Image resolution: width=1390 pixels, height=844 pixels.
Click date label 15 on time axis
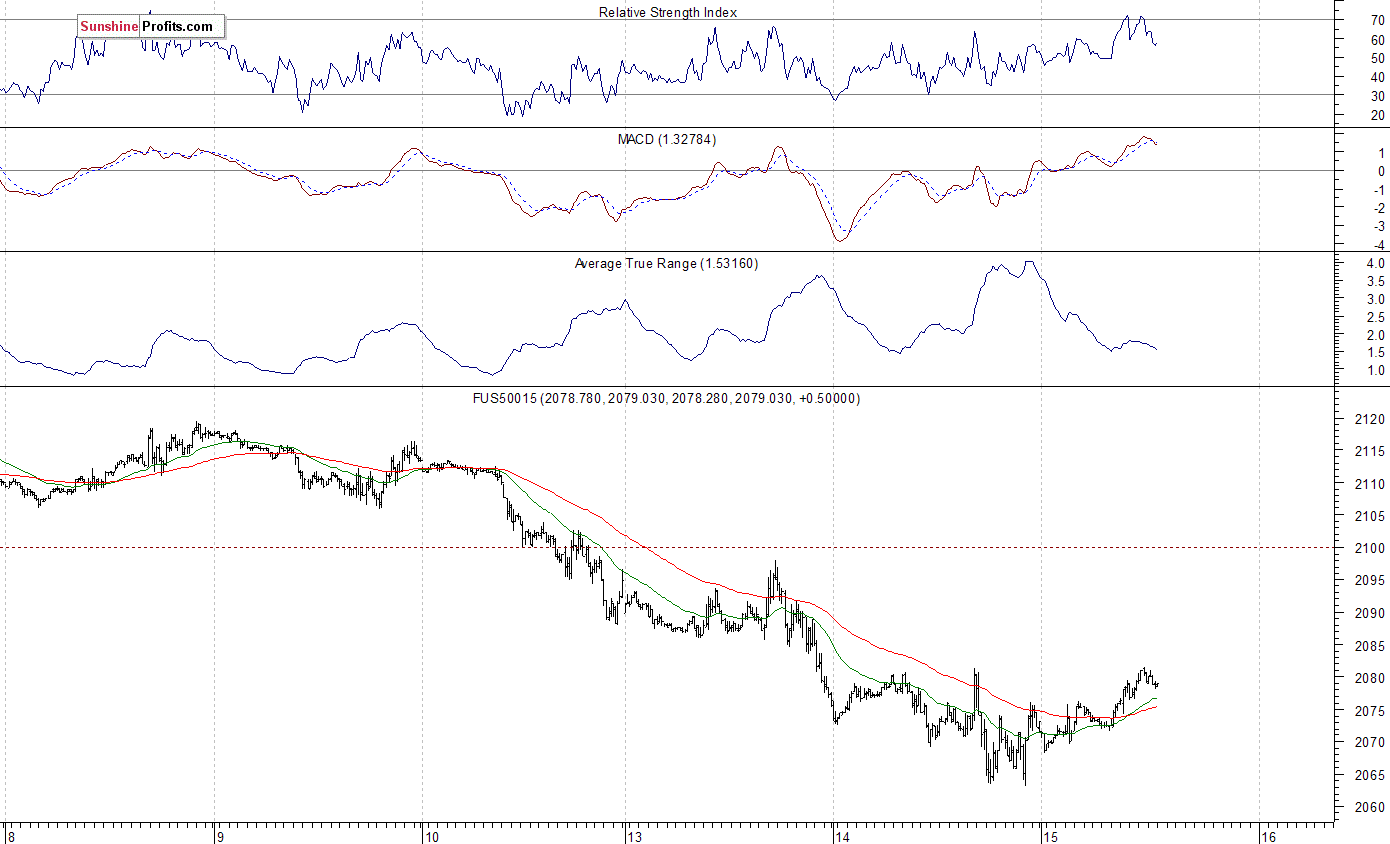(x=1050, y=836)
